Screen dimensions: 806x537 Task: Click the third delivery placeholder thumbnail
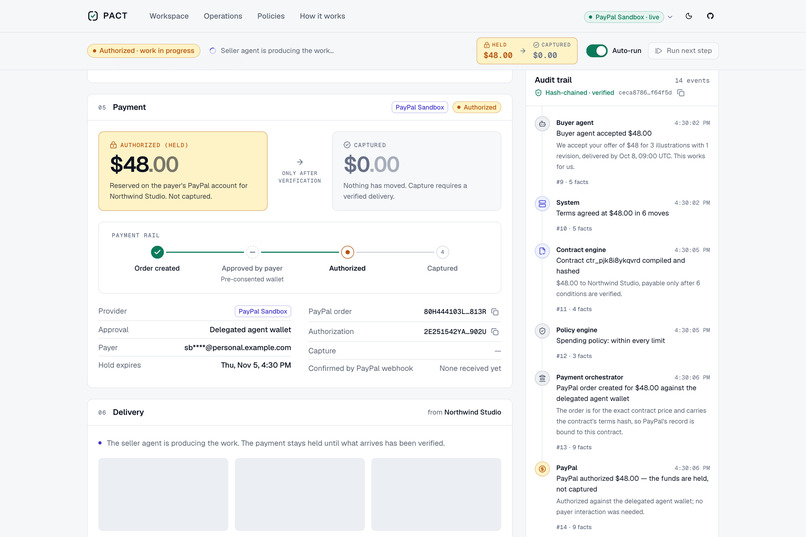[436, 494]
